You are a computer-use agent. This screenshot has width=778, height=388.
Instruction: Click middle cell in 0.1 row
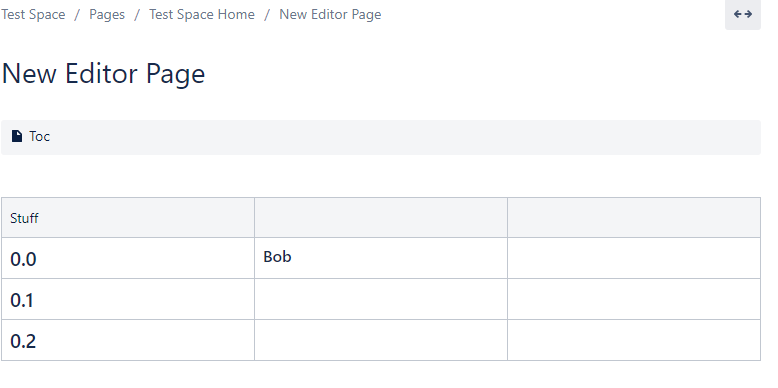pyautogui.click(x=381, y=299)
